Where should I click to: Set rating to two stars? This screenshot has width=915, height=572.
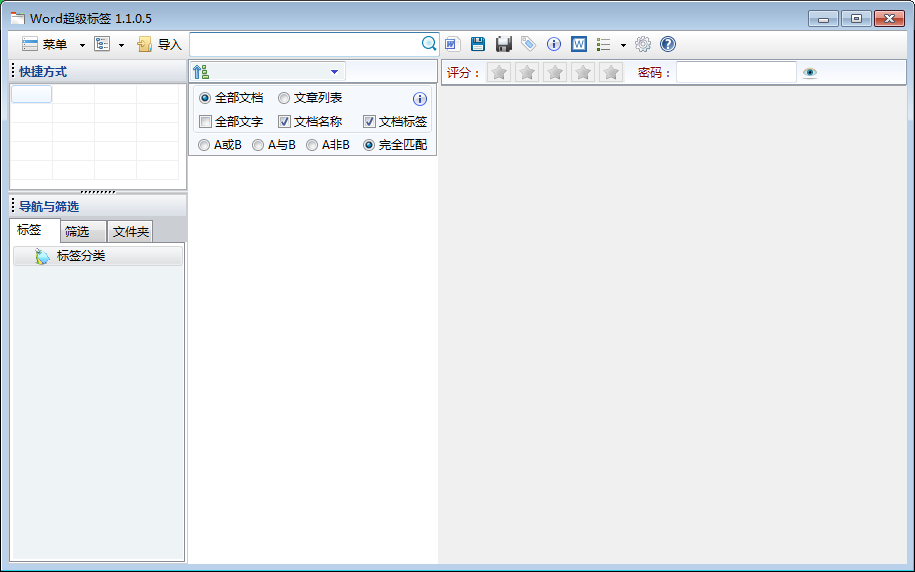point(527,72)
